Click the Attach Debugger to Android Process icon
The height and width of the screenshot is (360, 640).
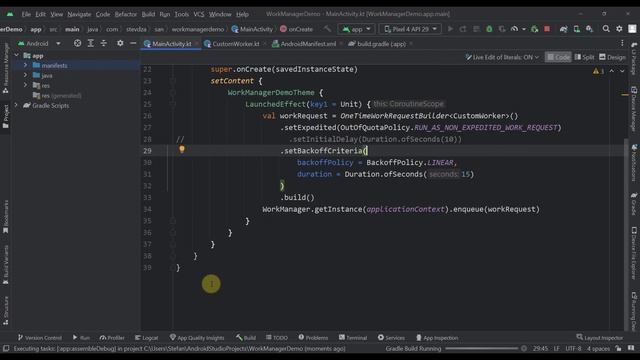(534, 29)
